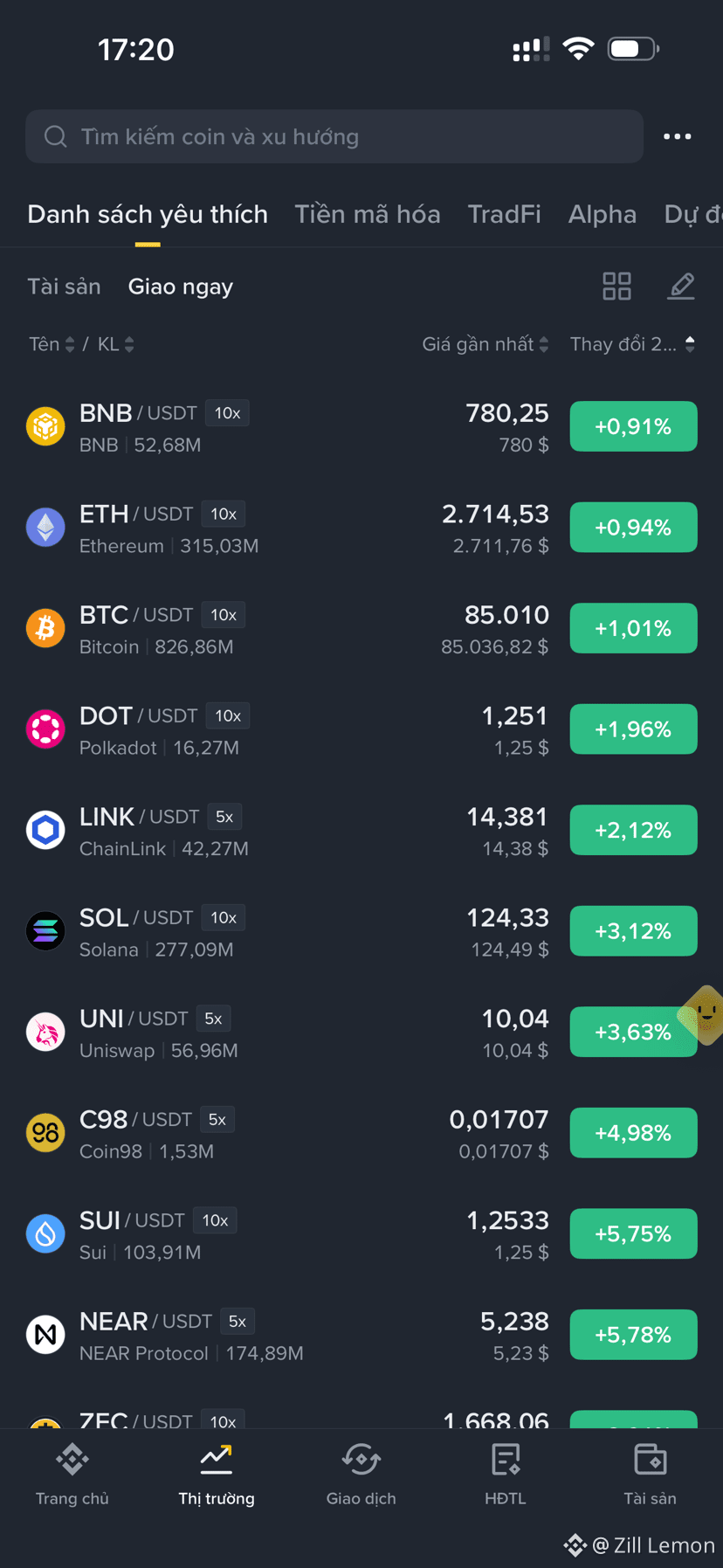Tap the floating yellow smiley assistant icon
Viewport: 723px width, 1568px height.
704,1015
